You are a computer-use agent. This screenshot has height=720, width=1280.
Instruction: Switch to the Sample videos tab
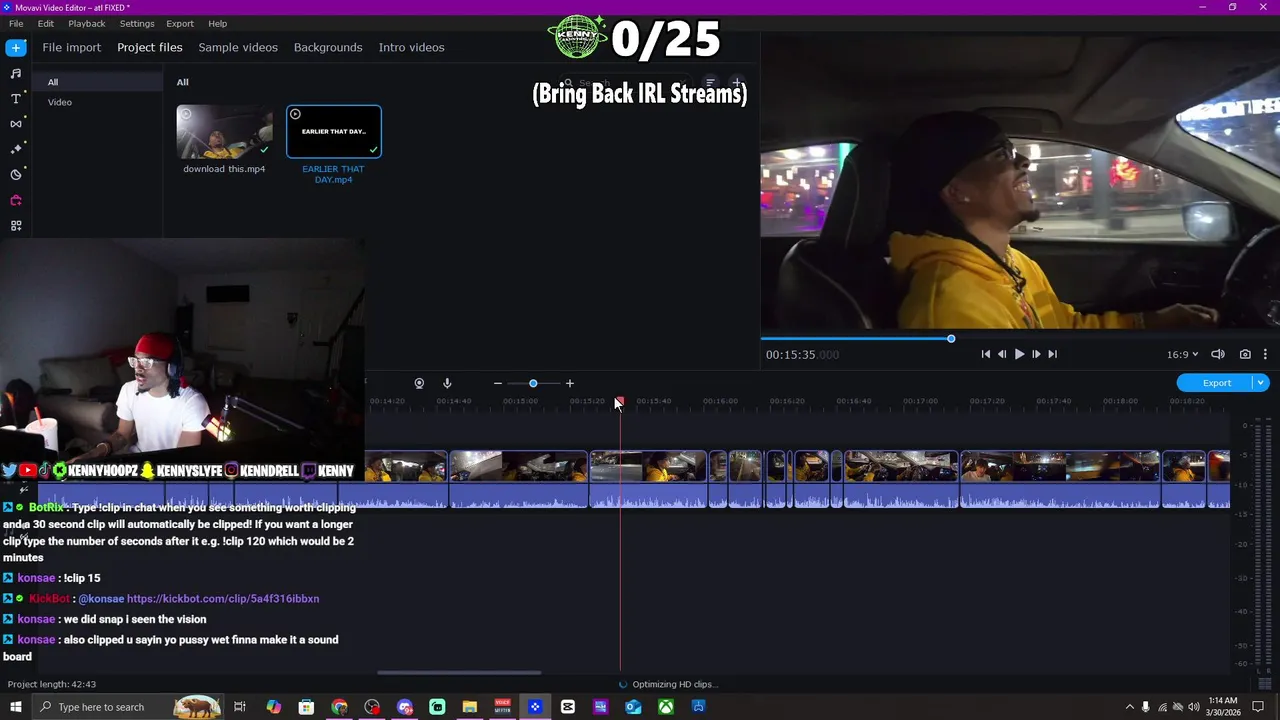click(238, 47)
